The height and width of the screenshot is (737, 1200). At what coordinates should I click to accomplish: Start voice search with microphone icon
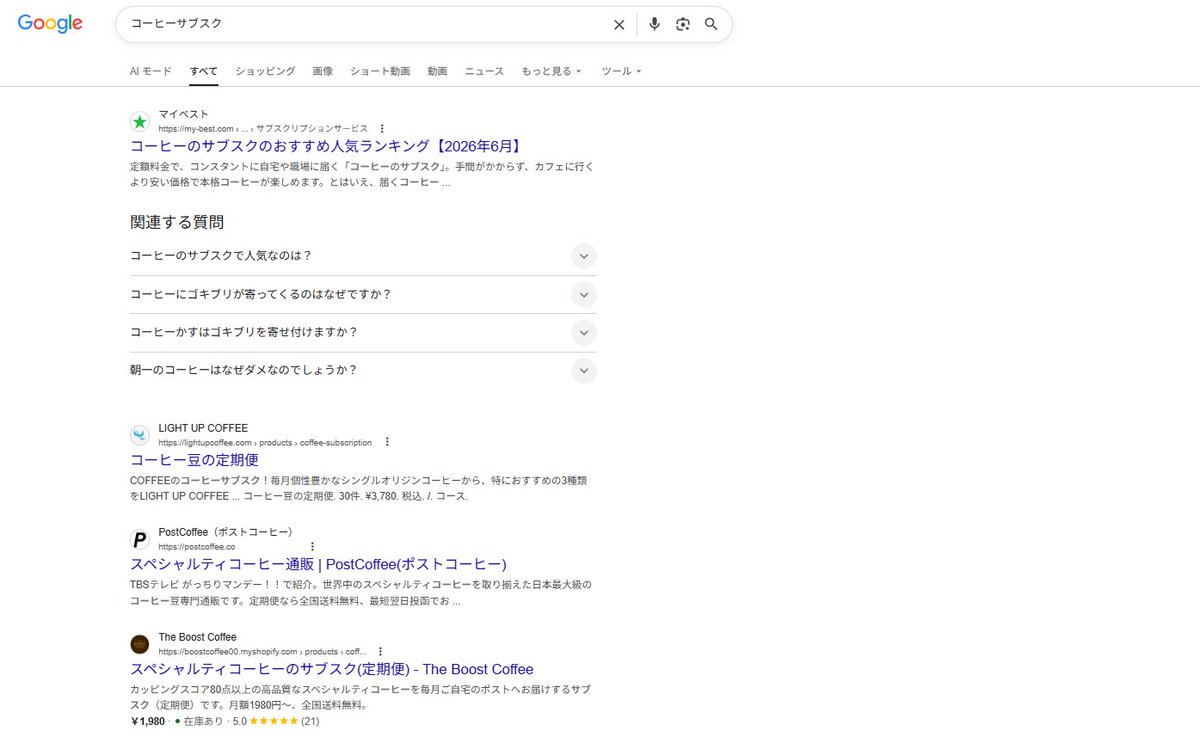click(x=654, y=24)
